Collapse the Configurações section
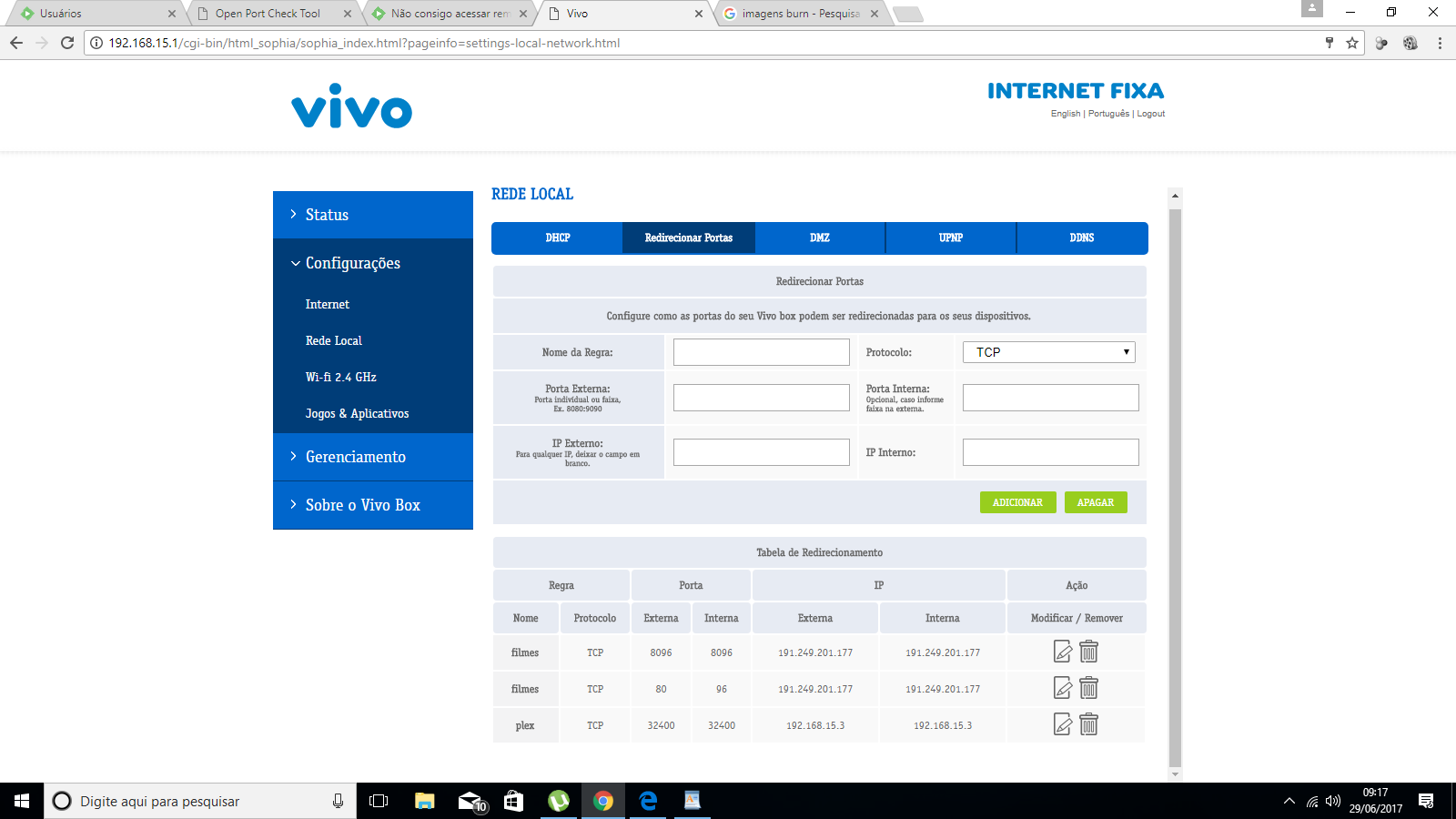Viewport: 1456px width, 819px height. point(373,263)
